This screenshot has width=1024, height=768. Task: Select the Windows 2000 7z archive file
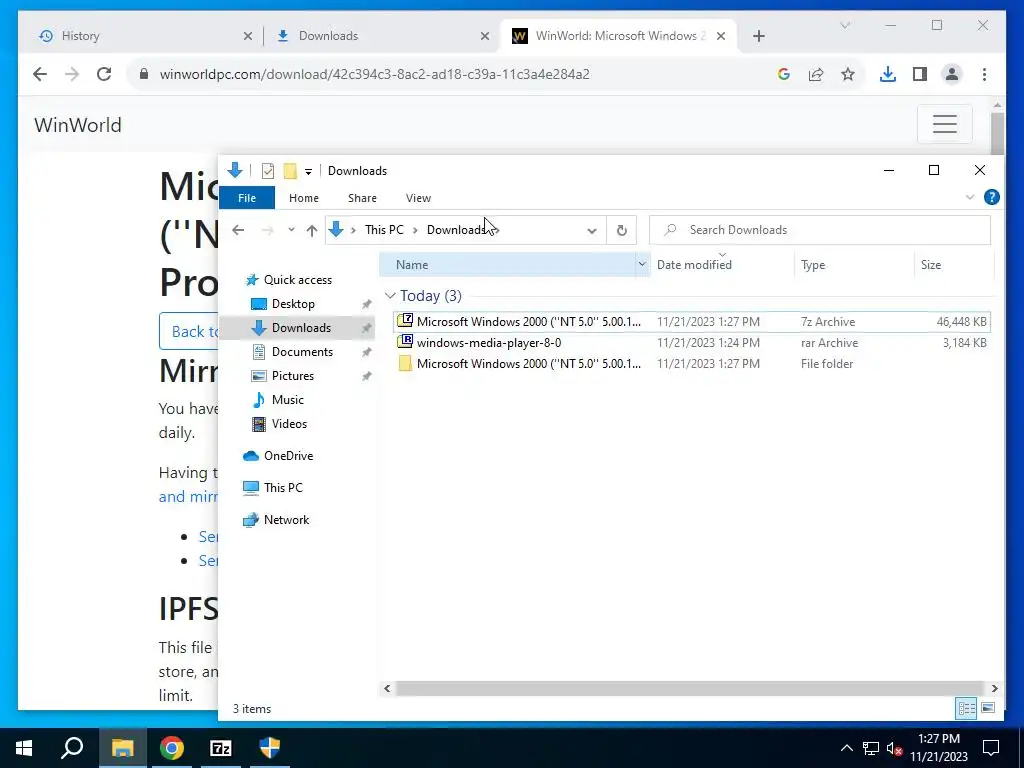click(692, 322)
